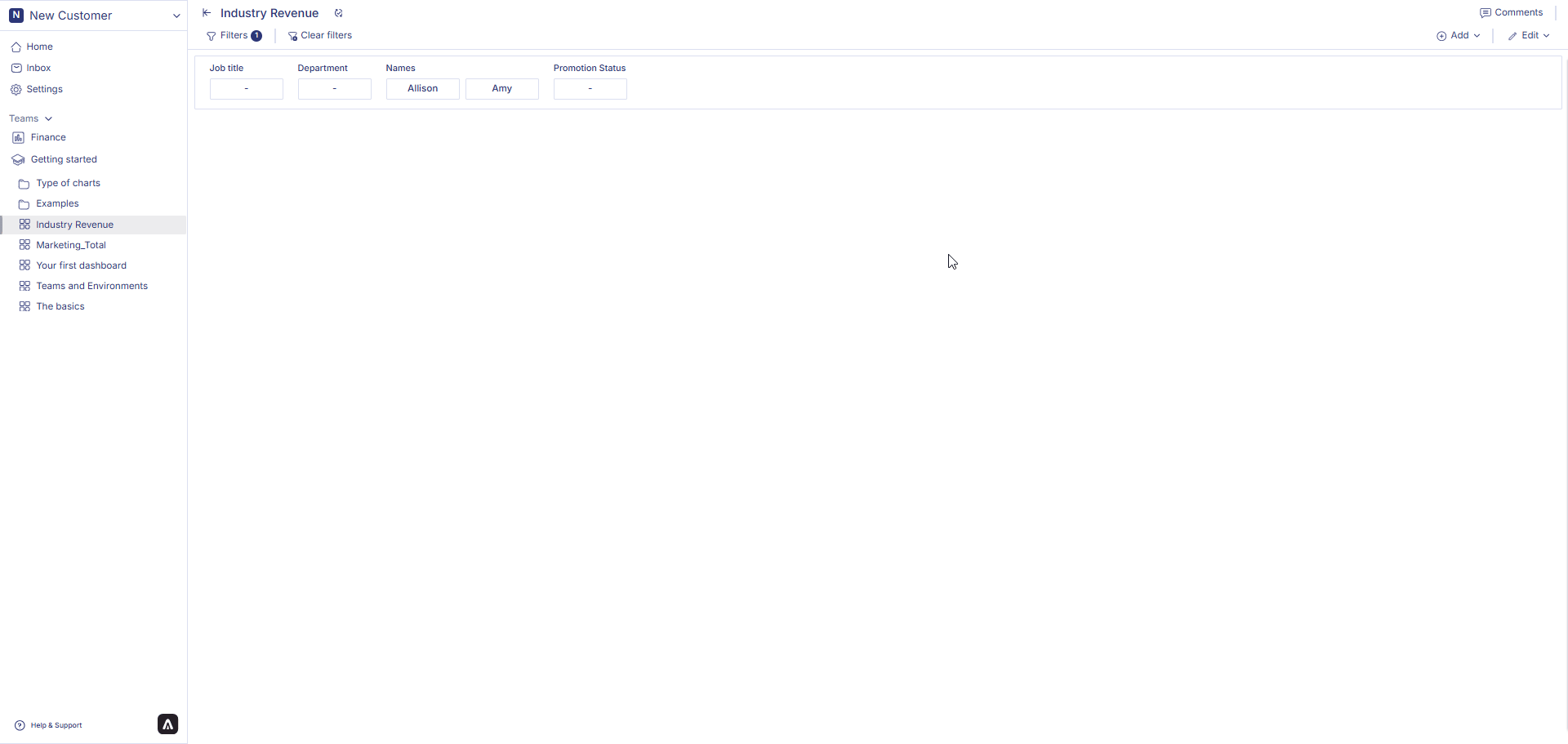Click the black logo icon at sidebar bottom
1568x744 pixels.
click(x=167, y=724)
